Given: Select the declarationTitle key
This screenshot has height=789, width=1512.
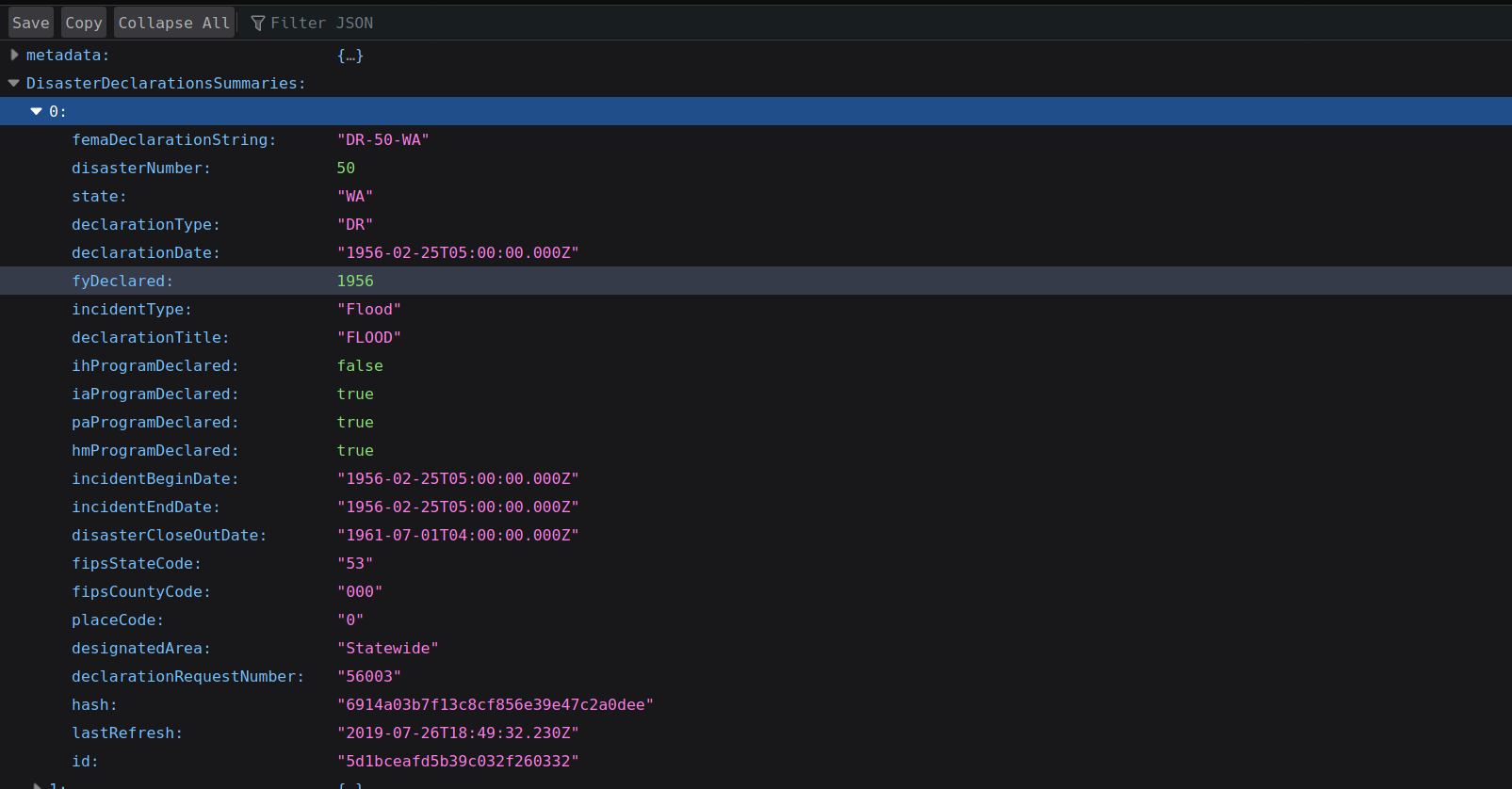Looking at the screenshot, I should (x=151, y=337).
